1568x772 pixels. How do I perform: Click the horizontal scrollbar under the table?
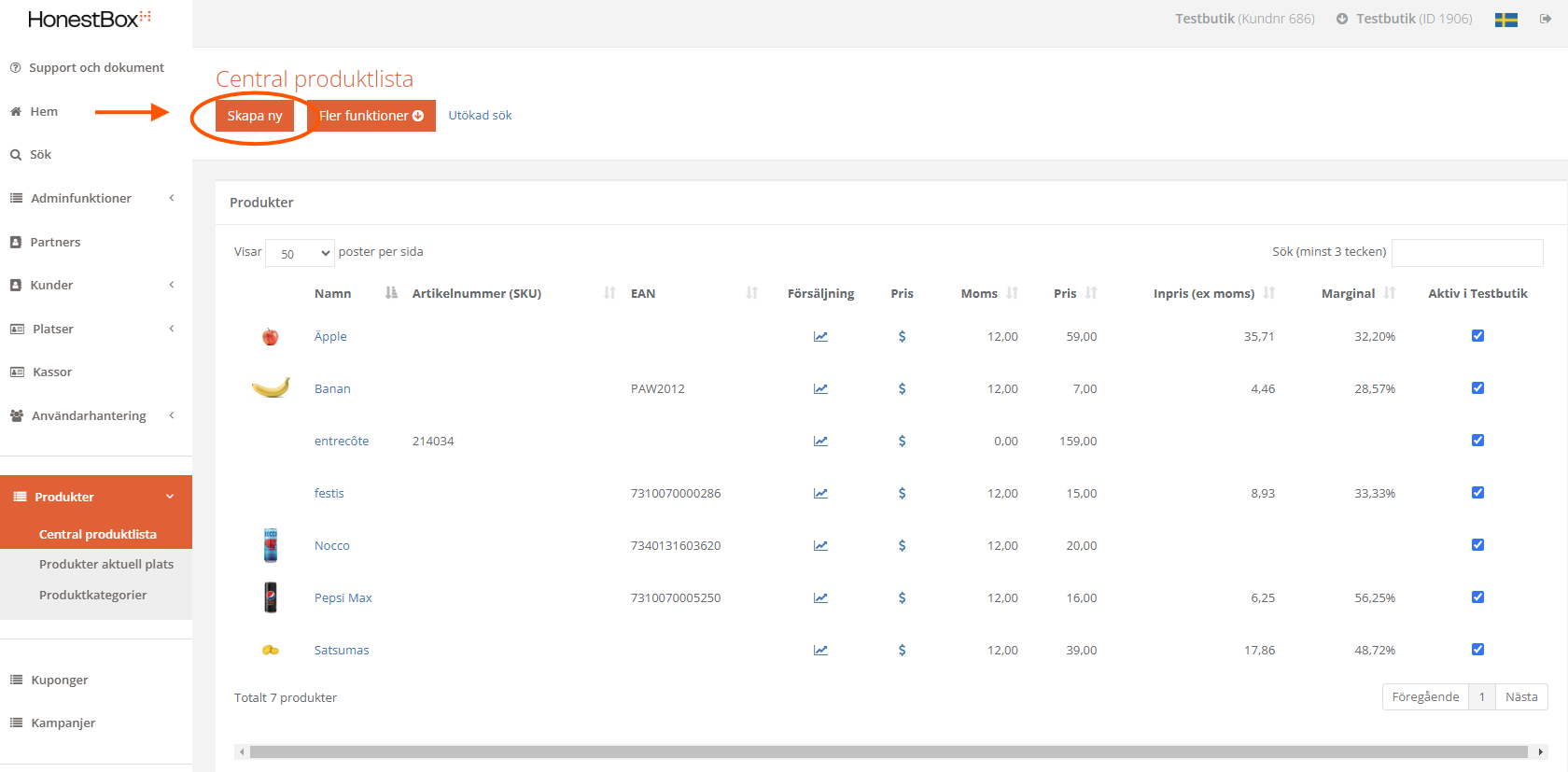[887, 751]
